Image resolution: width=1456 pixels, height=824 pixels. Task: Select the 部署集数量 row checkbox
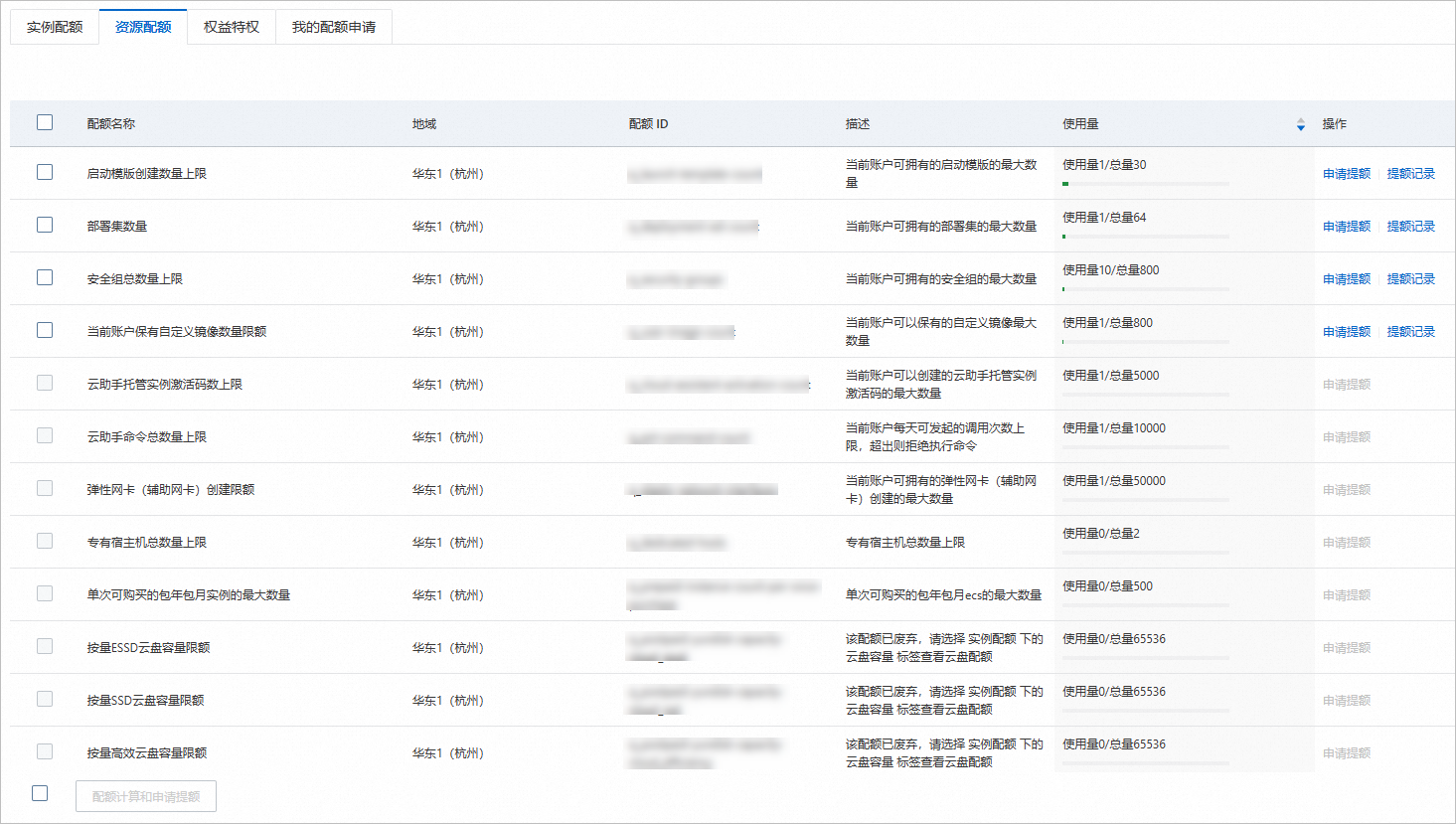pos(45,225)
